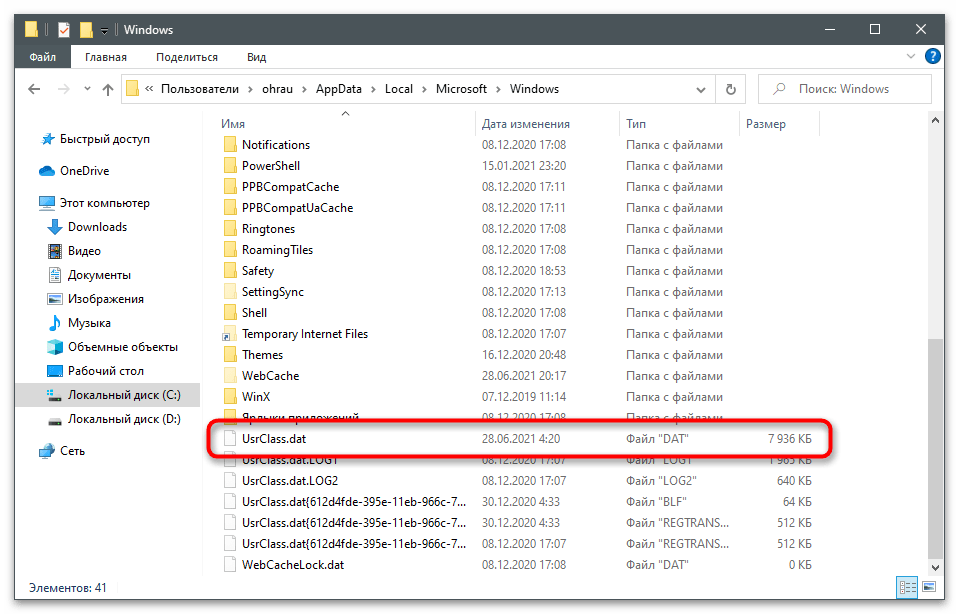This screenshot has width=959, height=614.
Task: Click the This PC computer icon
Action: tap(47, 203)
